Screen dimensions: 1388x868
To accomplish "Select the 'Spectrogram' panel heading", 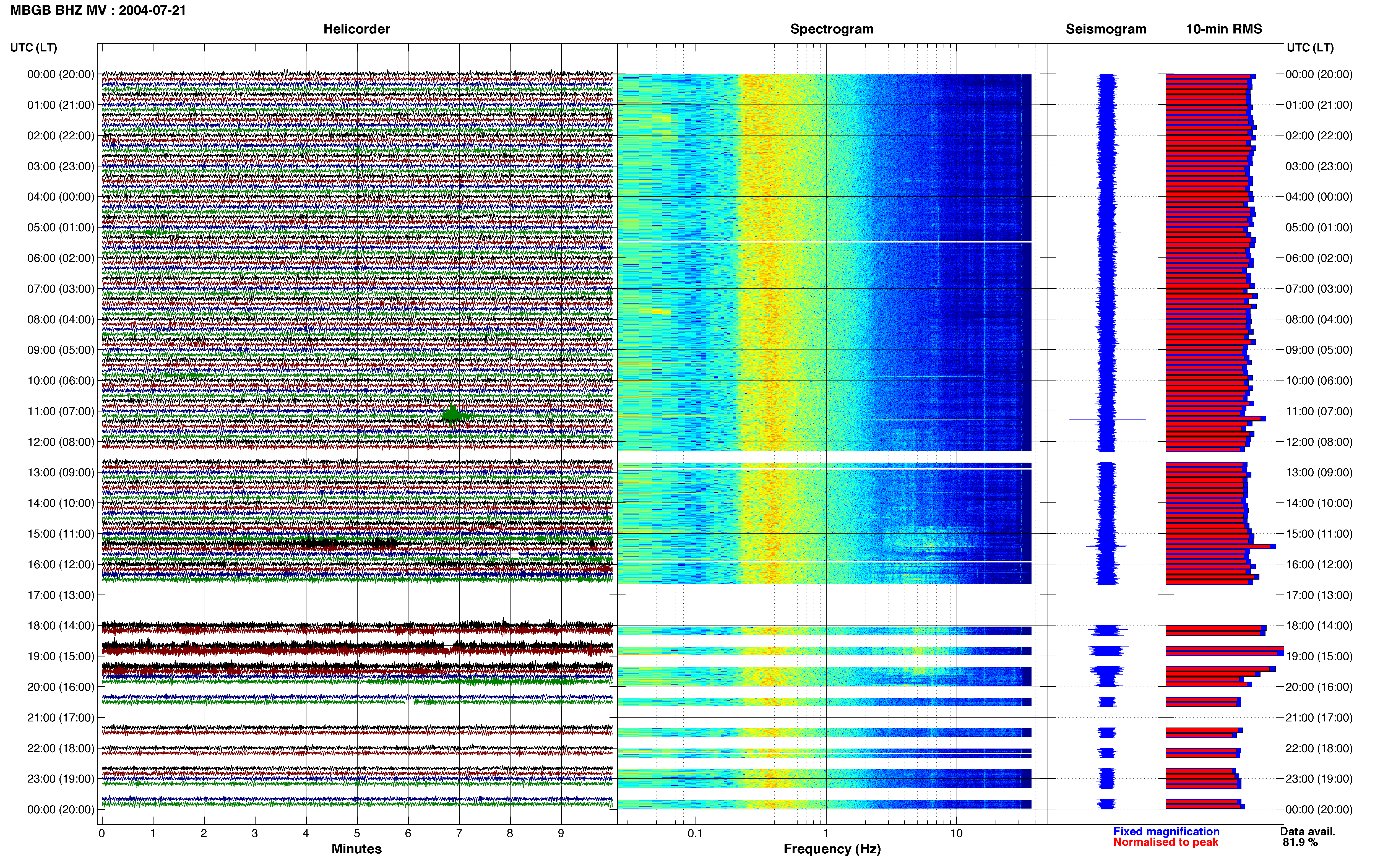I will point(832,29).
